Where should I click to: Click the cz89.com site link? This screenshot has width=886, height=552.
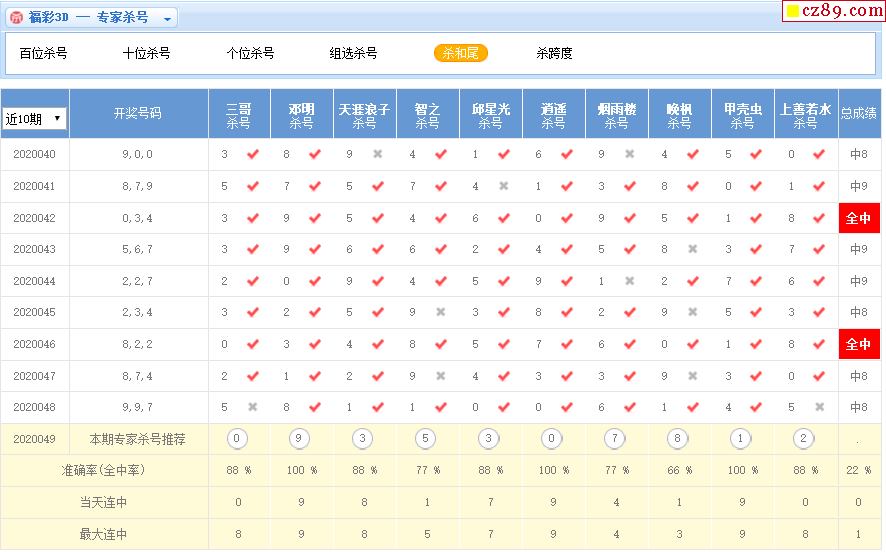(x=829, y=12)
